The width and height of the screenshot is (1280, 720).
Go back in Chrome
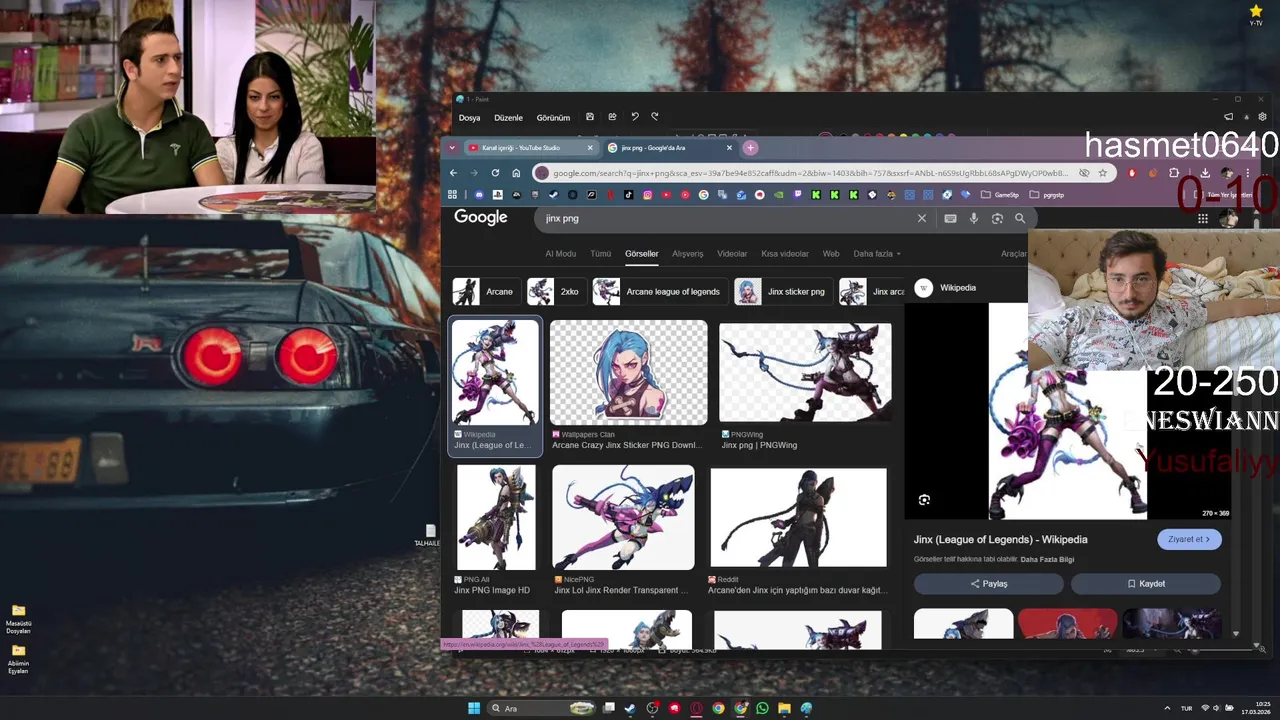click(453, 173)
